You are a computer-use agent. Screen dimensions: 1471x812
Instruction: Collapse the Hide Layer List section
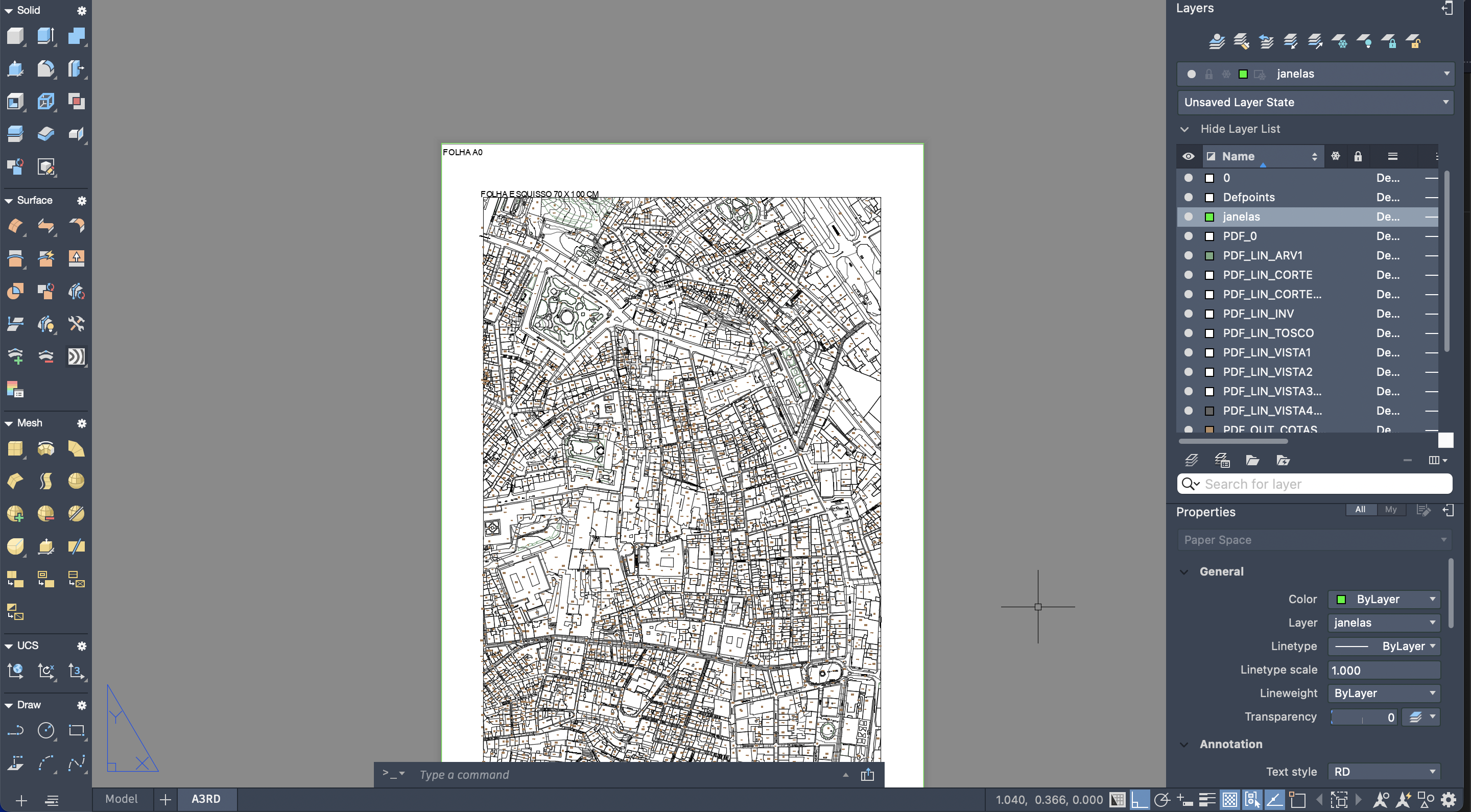[x=1185, y=129]
